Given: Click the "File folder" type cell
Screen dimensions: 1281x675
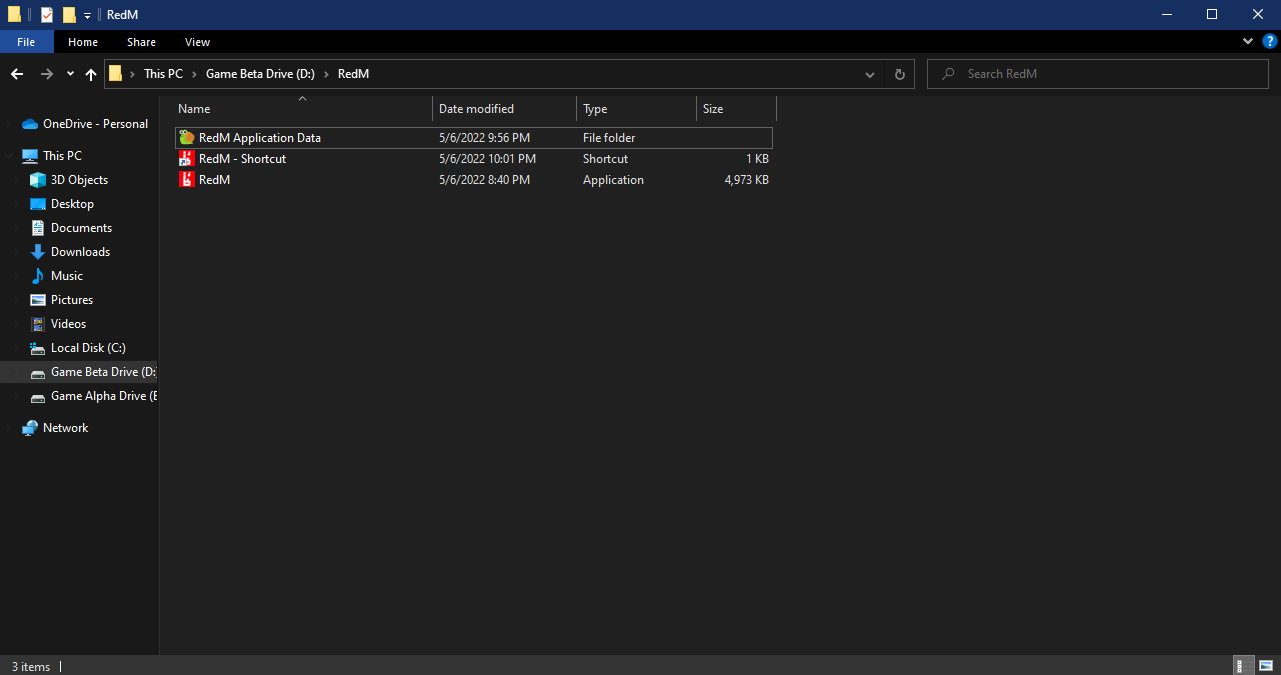Looking at the screenshot, I should (609, 138).
